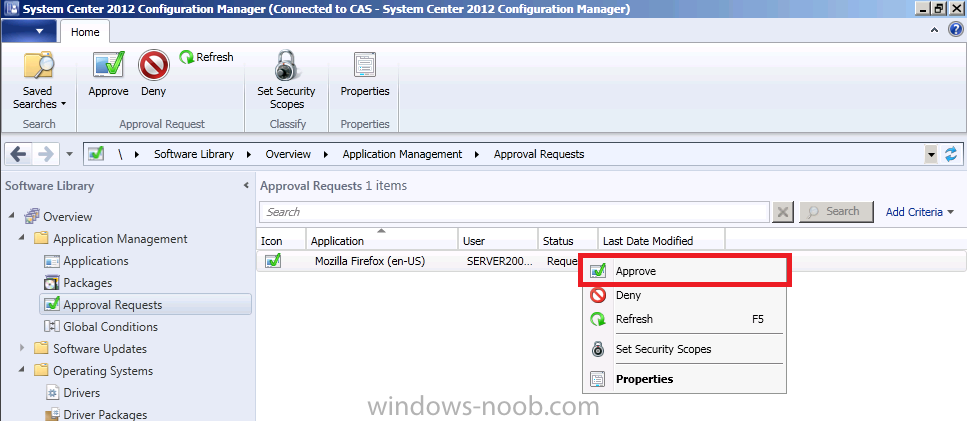Click the Search input field
Viewport: 967px width, 421px height.
[x=514, y=212]
